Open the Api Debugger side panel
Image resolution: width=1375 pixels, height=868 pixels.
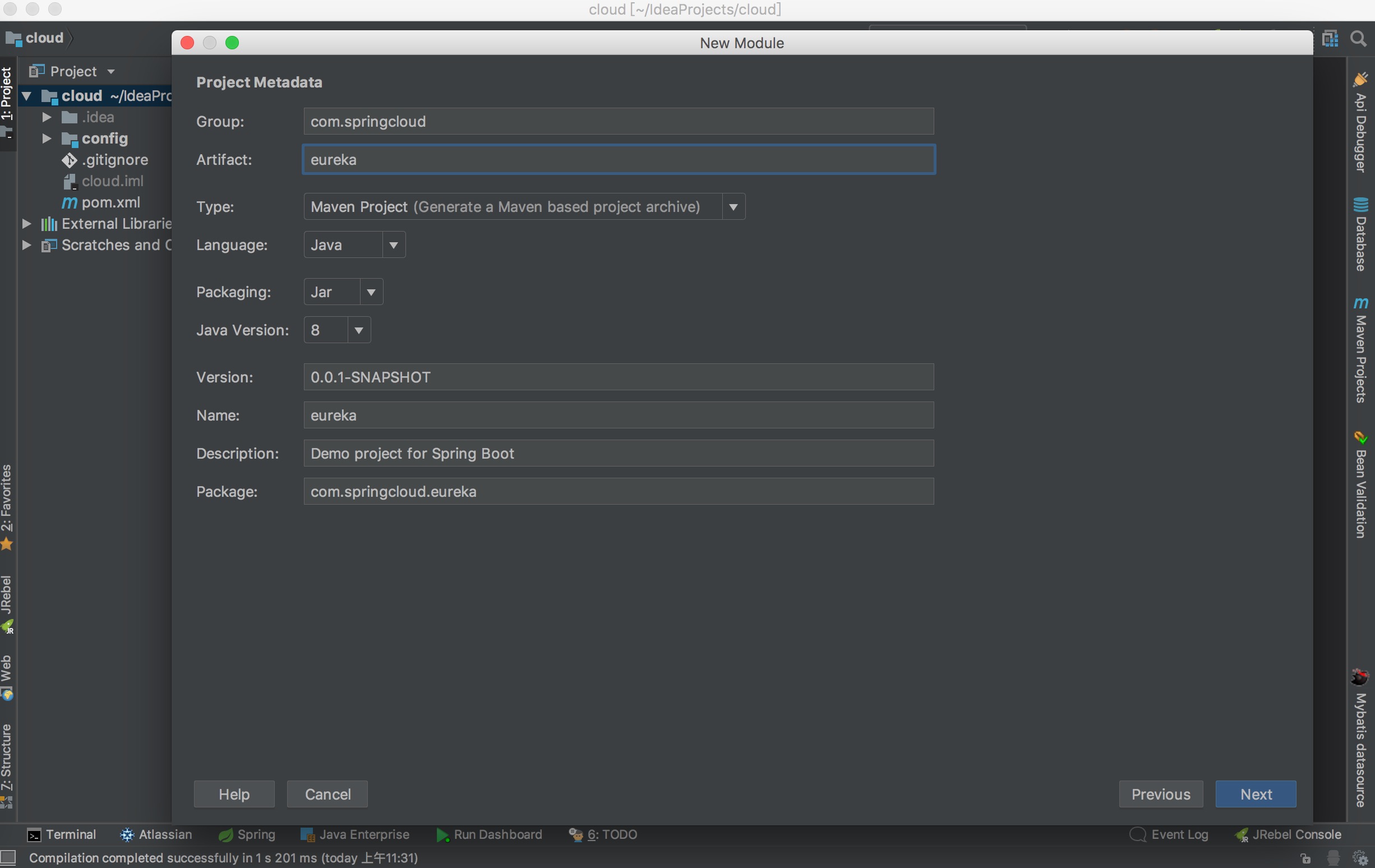coord(1361,123)
